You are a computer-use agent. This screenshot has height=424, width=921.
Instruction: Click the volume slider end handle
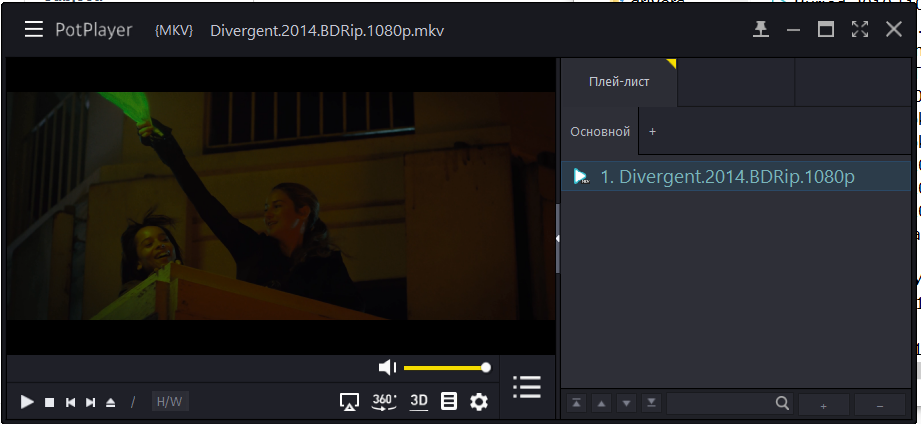[x=486, y=368]
